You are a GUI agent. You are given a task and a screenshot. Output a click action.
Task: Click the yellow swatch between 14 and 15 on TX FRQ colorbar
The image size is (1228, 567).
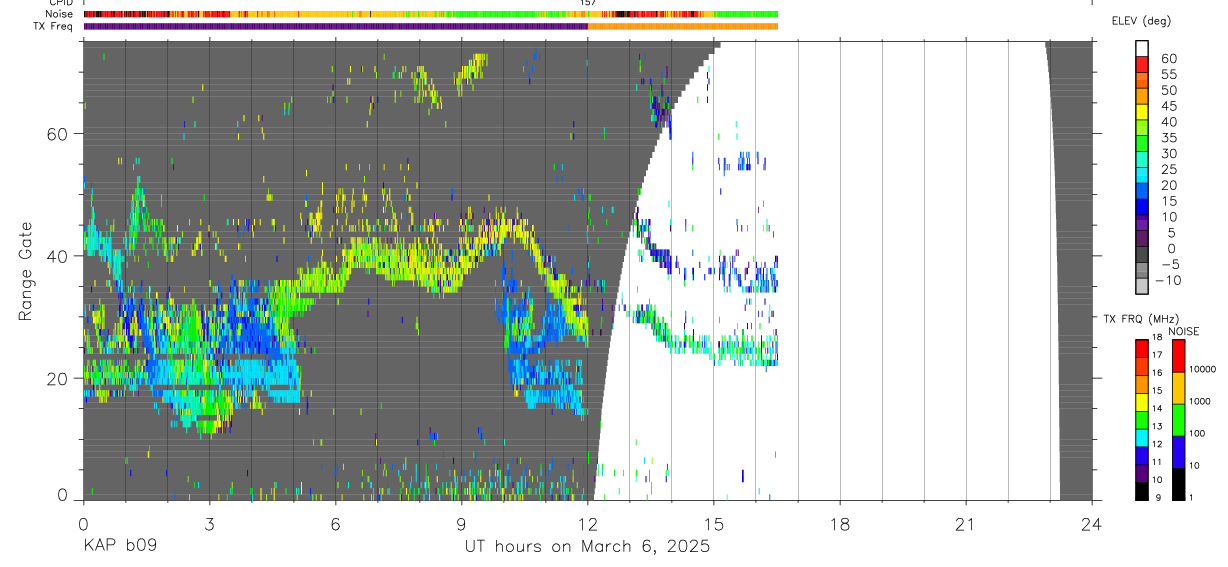1141,402
